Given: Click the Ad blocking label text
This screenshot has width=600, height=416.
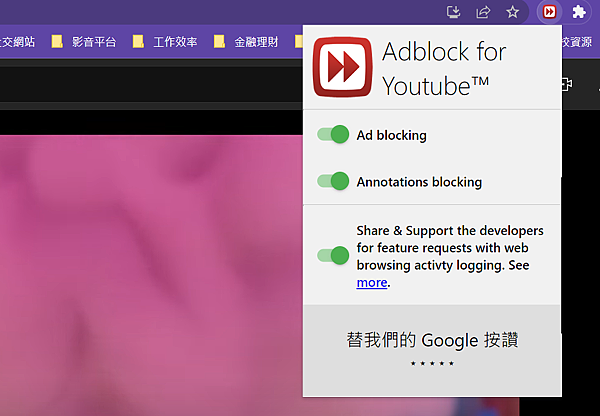Looking at the screenshot, I should point(391,135).
